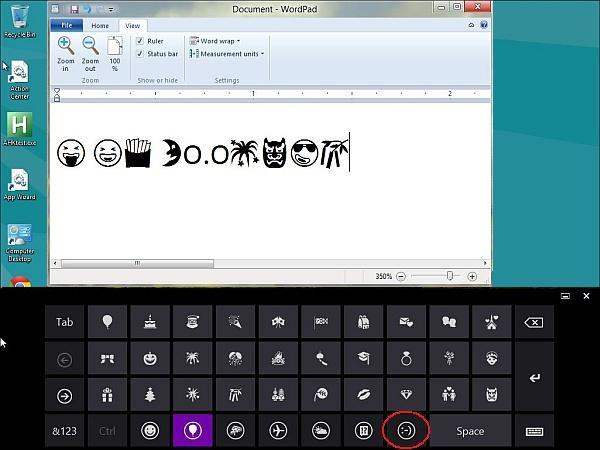This screenshot has width=600, height=450.
Task: Tap the crossed flags emoji key
Action: click(x=278, y=322)
